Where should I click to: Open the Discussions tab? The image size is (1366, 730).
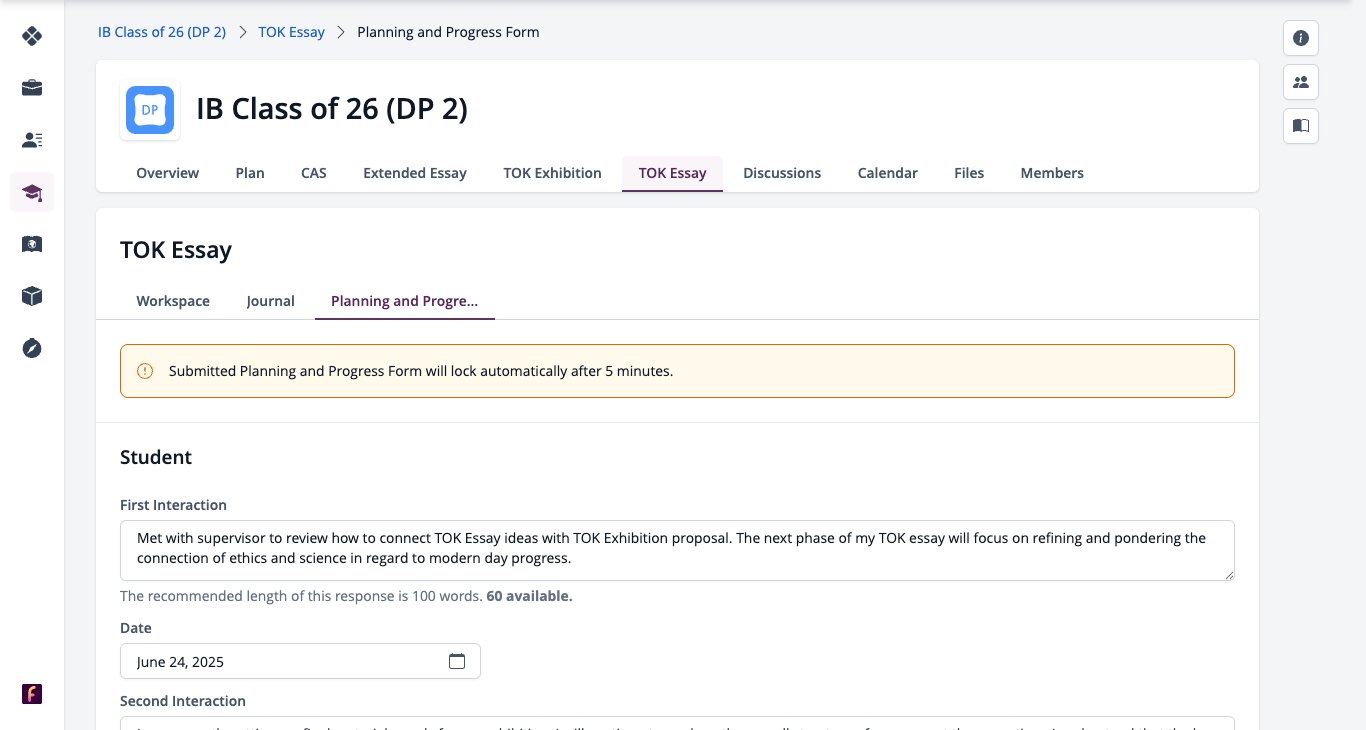782,173
